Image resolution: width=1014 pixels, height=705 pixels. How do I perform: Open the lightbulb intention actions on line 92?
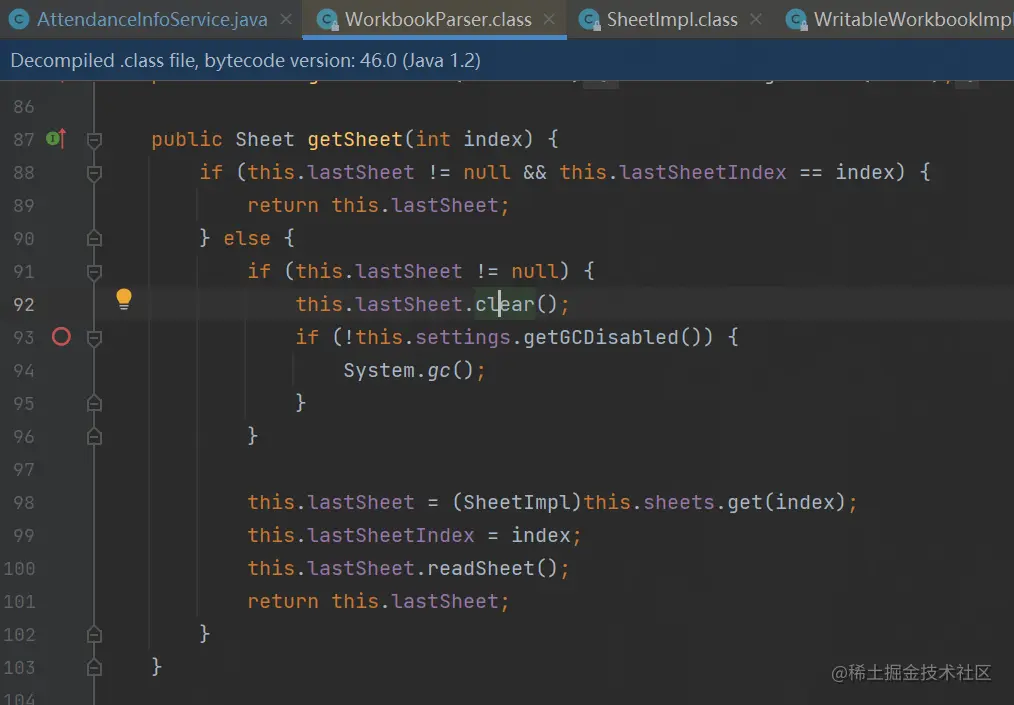124,299
